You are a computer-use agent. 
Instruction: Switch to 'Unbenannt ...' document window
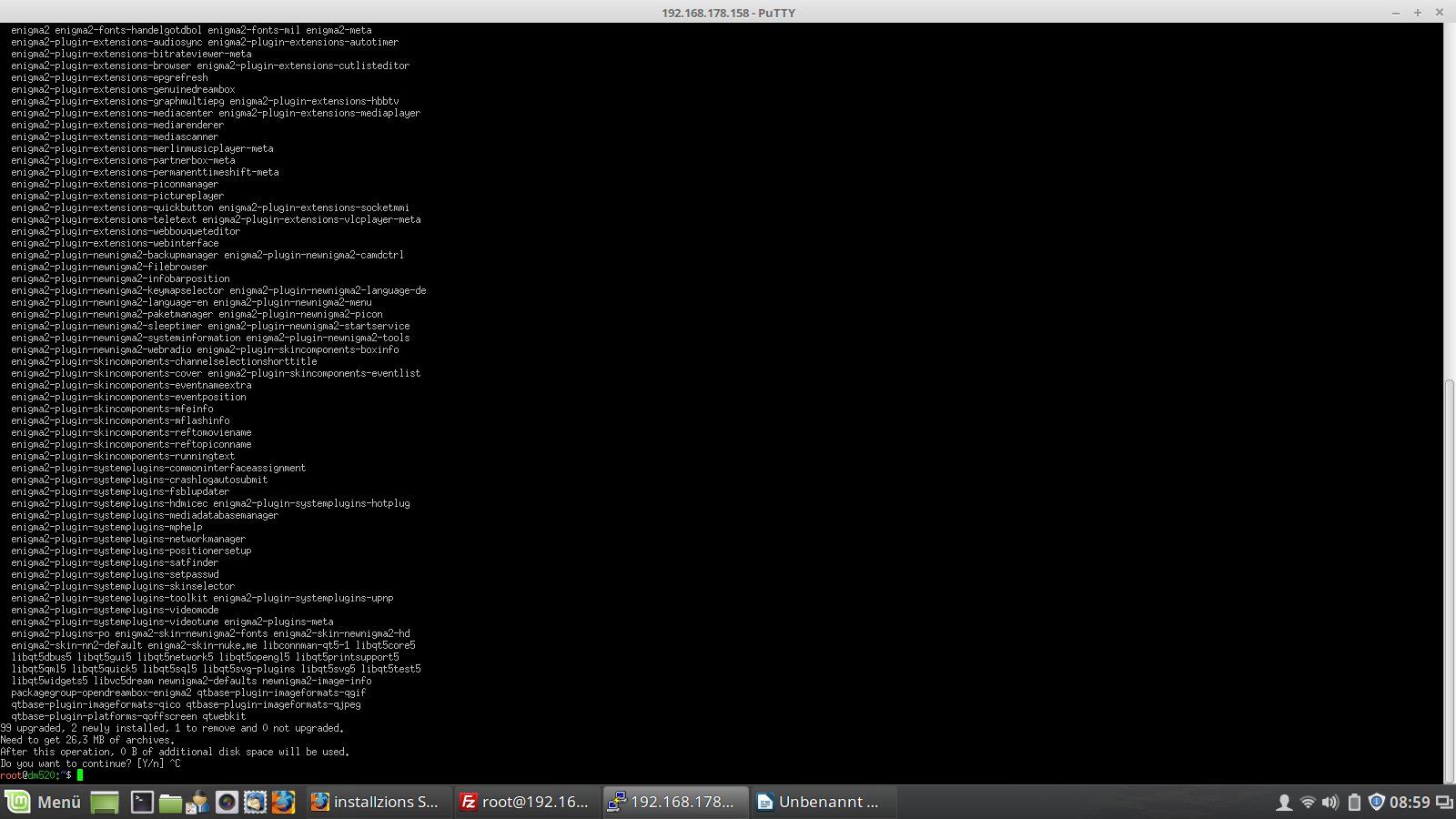click(x=823, y=802)
